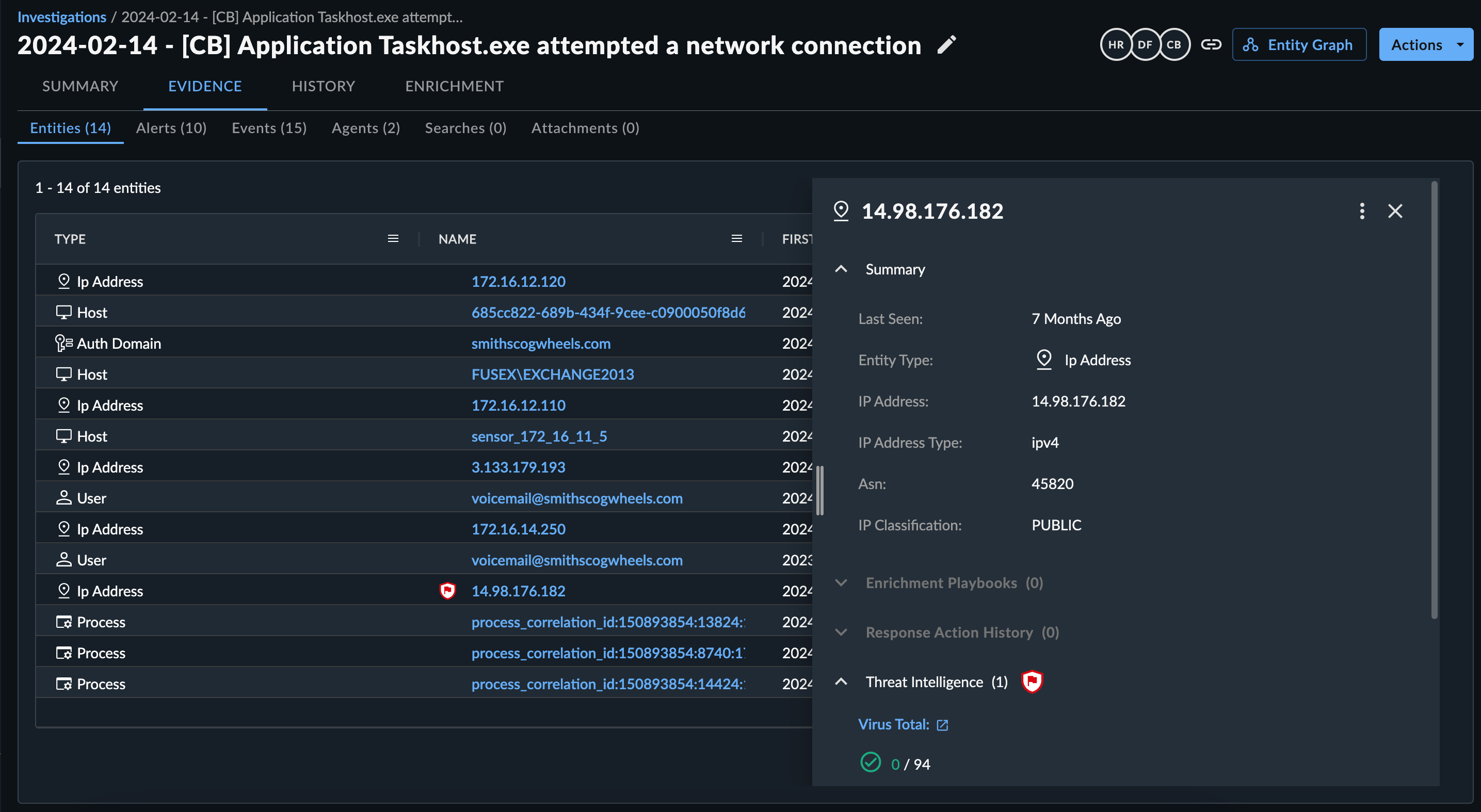This screenshot has width=1481, height=812.
Task: Click the HR user avatar
Action: [1115, 45]
